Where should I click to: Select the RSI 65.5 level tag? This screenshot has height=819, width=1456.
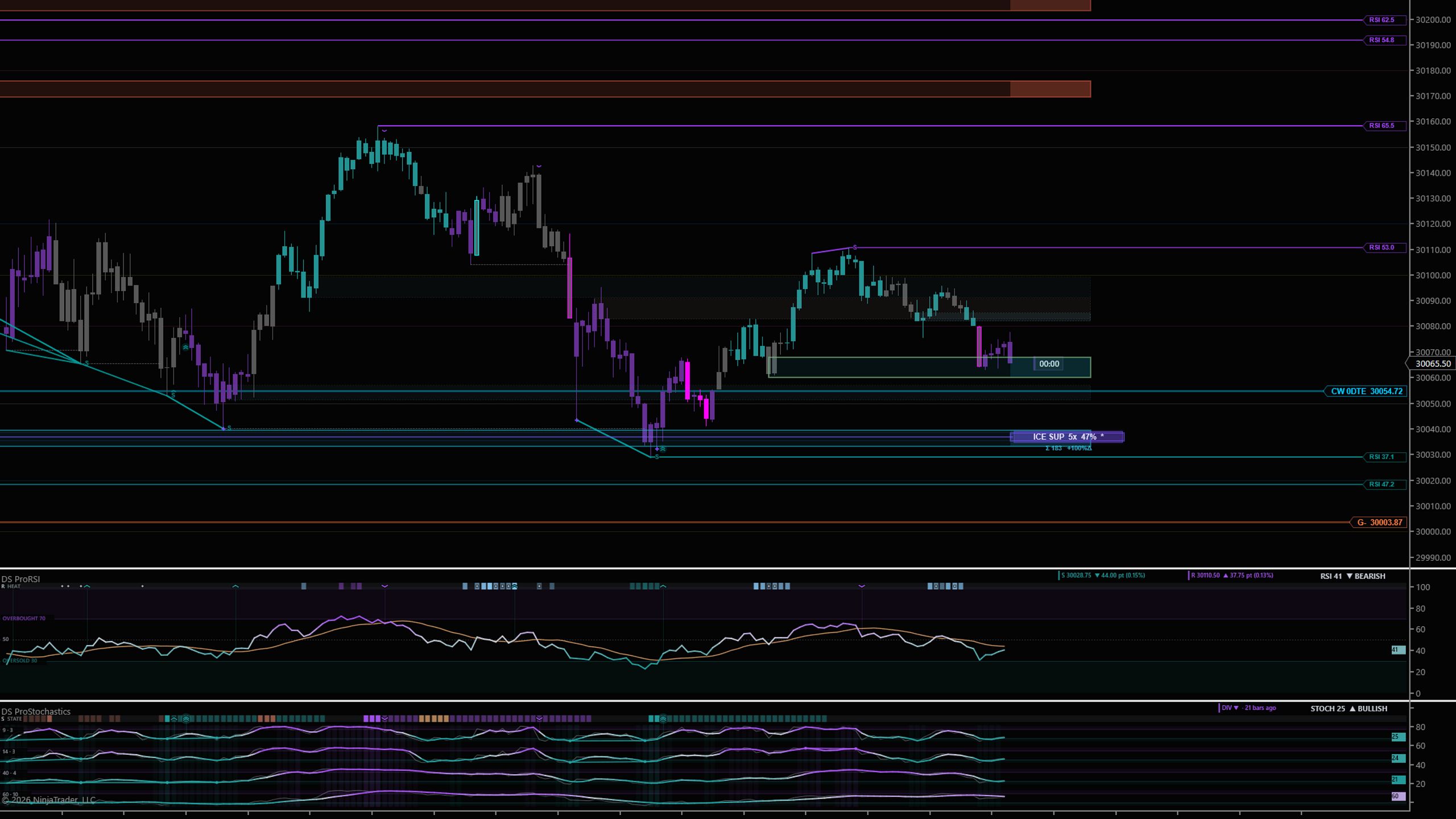[1385, 126]
